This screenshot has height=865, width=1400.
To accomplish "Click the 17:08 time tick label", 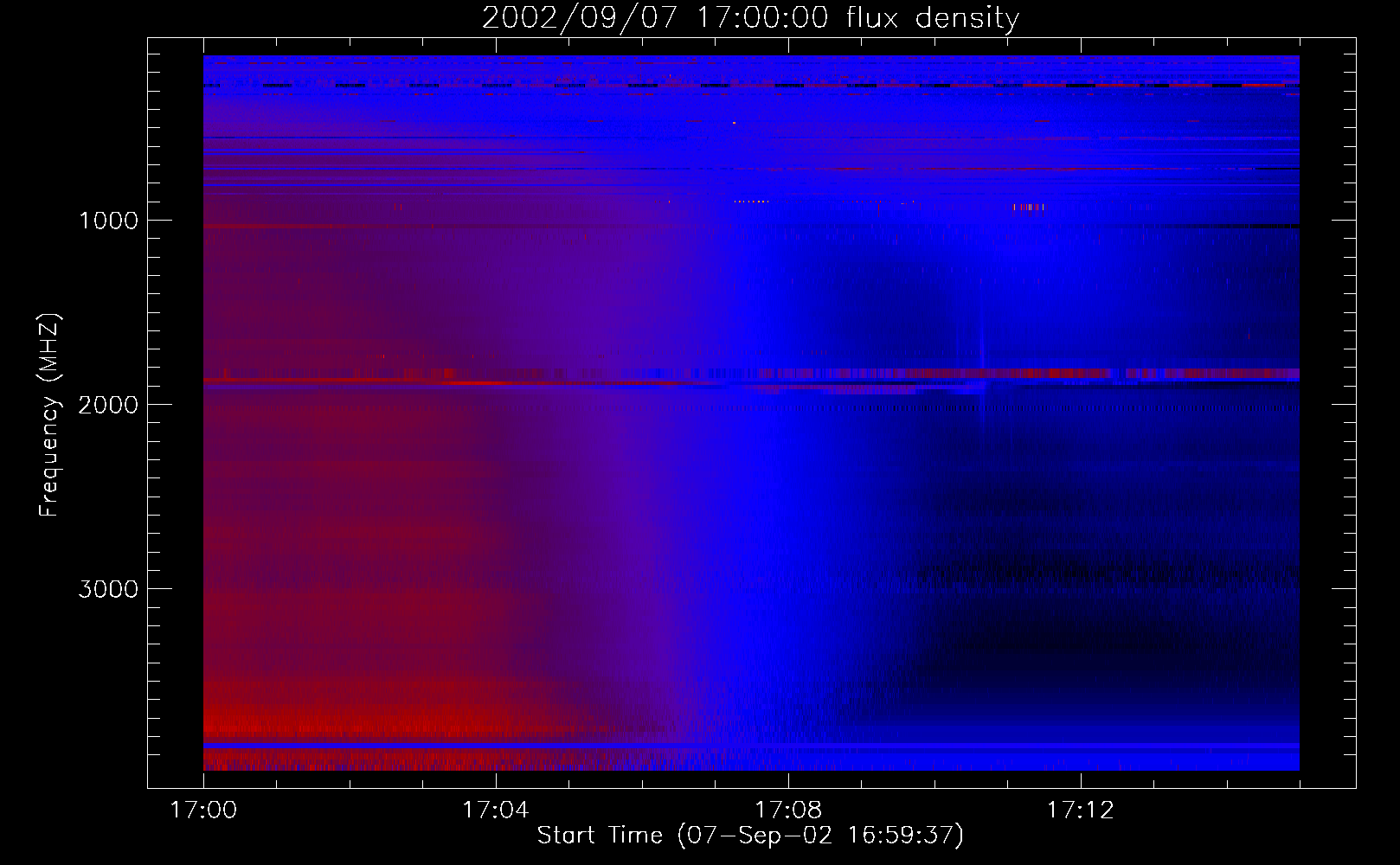I will (x=788, y=810).
